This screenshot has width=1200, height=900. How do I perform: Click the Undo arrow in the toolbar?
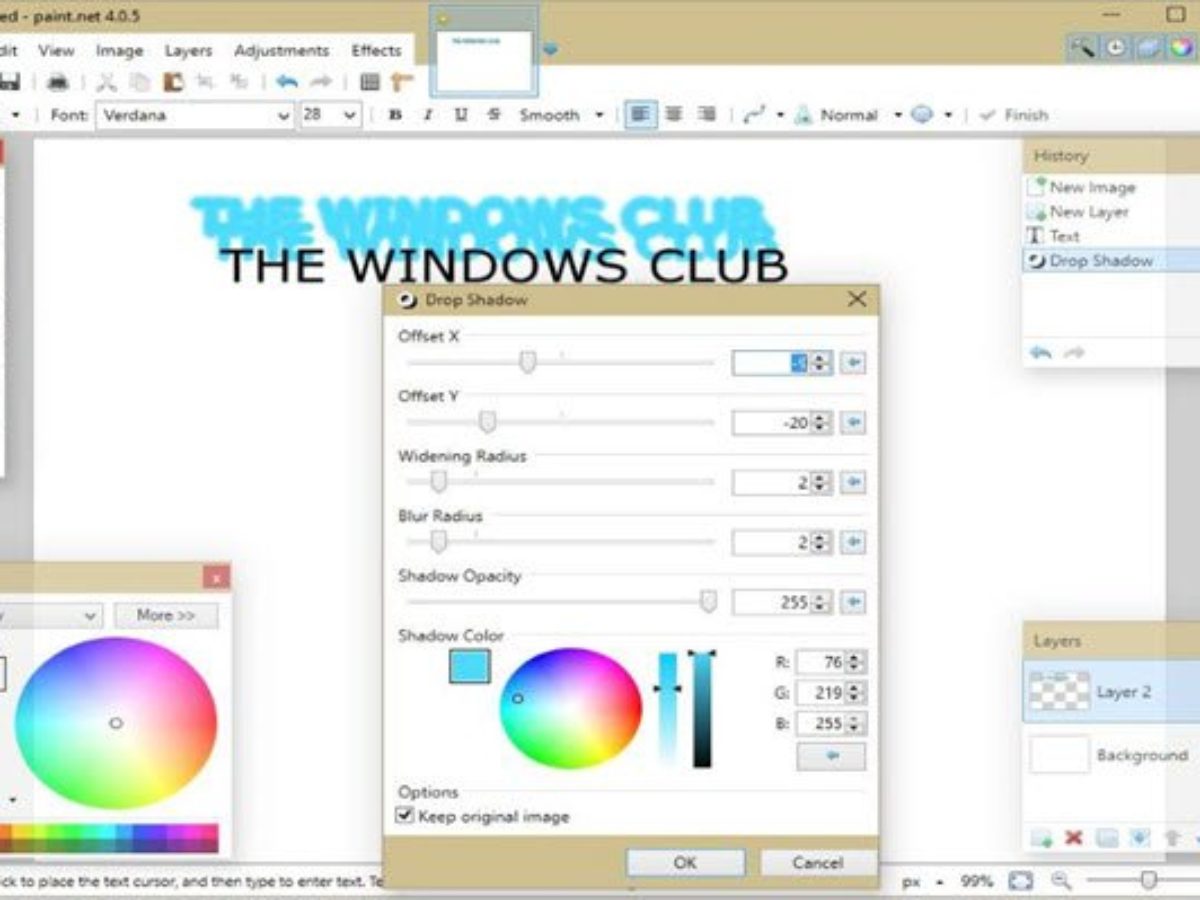[x=287, y=82]
